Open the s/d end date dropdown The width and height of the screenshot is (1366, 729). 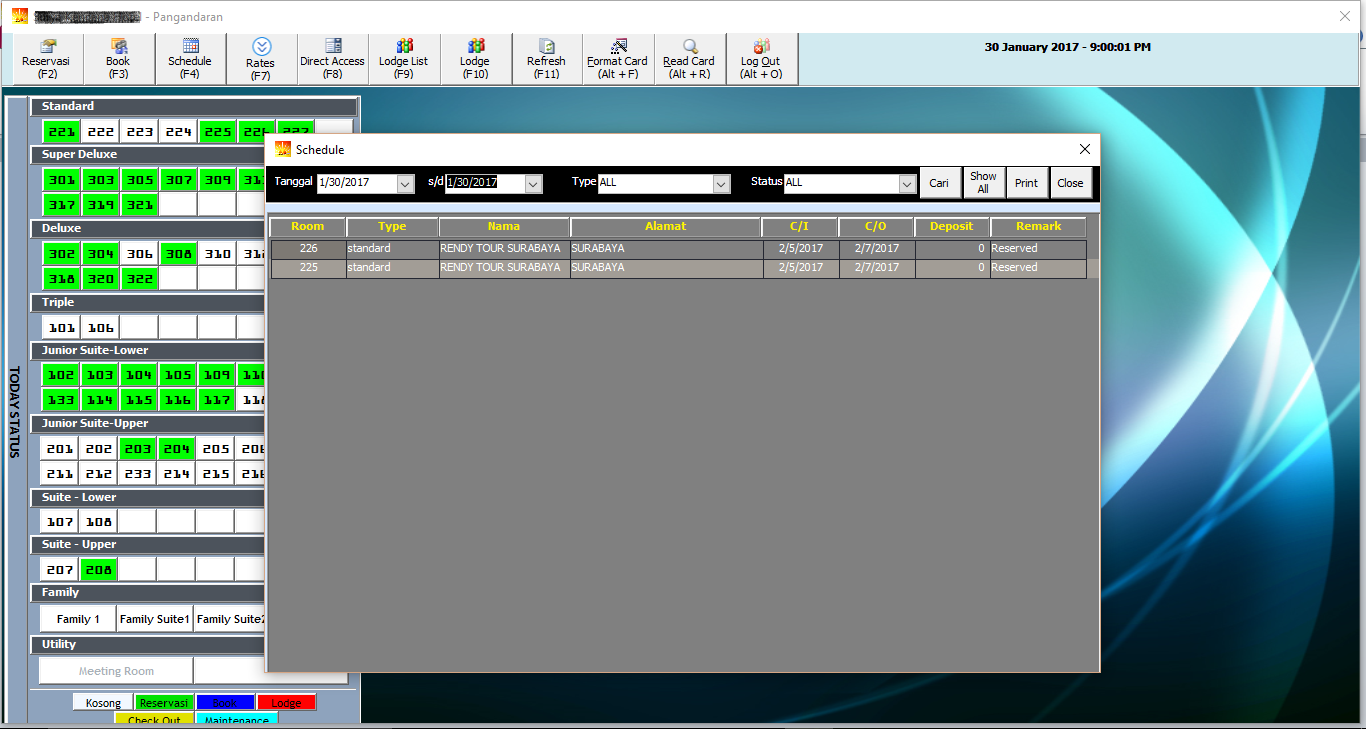pos(533,184)
